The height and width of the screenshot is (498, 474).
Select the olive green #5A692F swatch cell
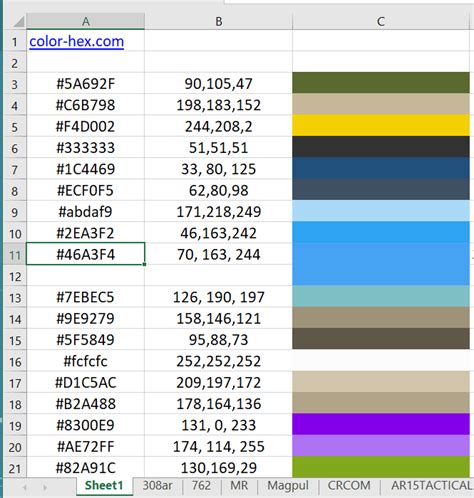(381, 83)
